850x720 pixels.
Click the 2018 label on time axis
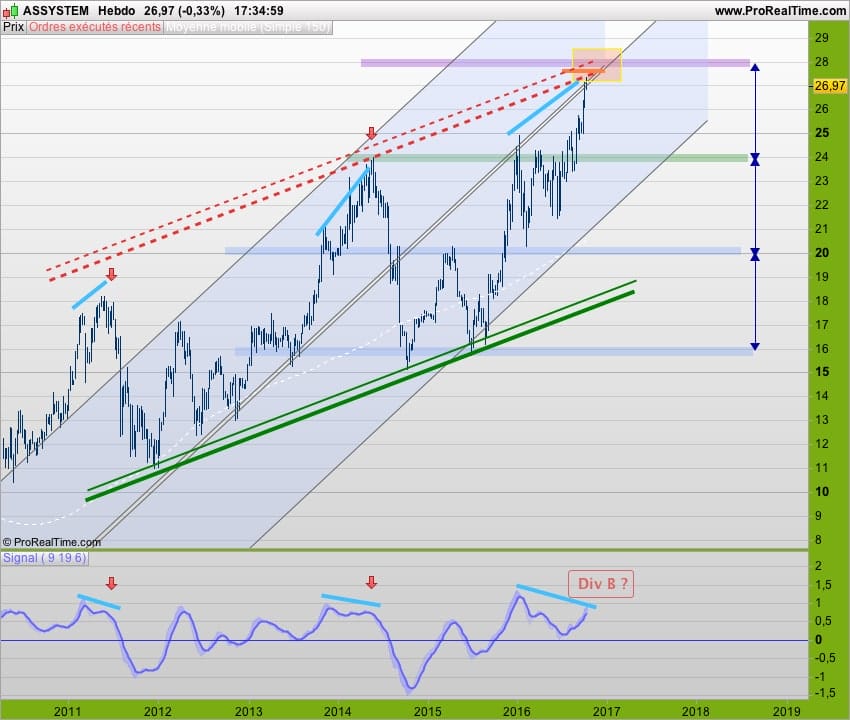click(x=696, y=711)
